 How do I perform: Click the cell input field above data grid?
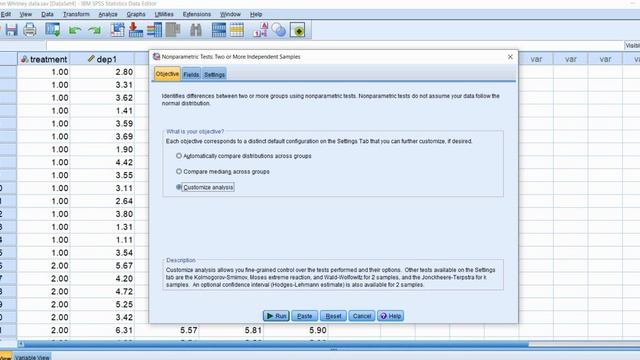coord(335,45)
